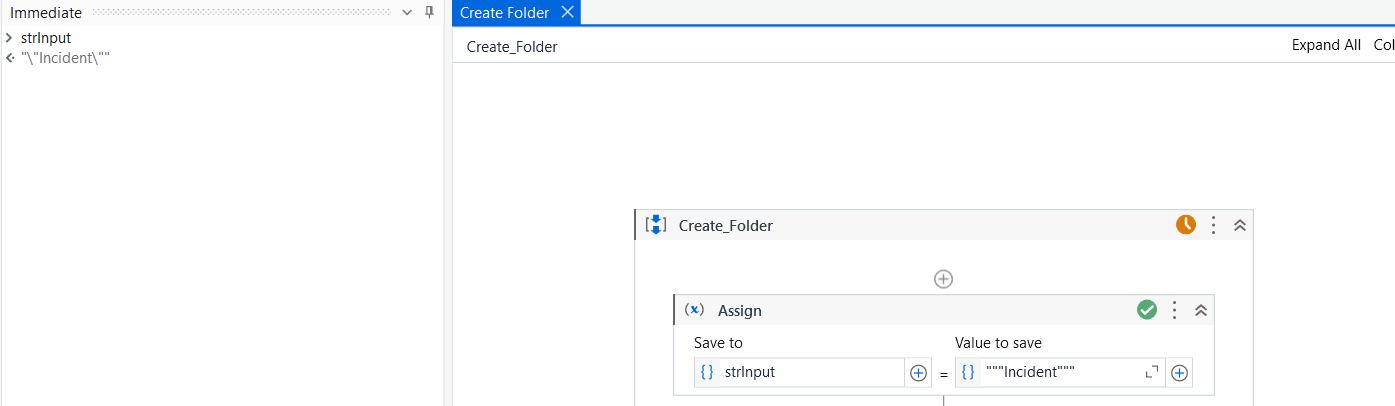The width and height of the screenshot is (1395, 406).
Task: Open Create_Folder sequence options menu
Action: coord(1213,225)
